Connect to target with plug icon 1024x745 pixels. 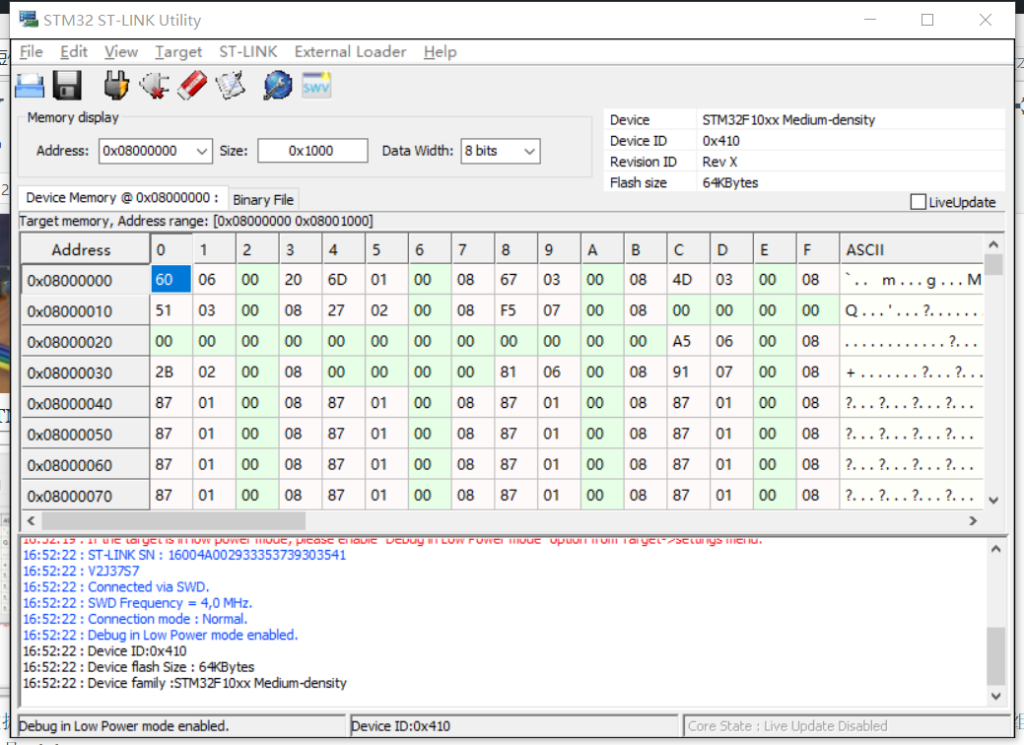[116, 86]
